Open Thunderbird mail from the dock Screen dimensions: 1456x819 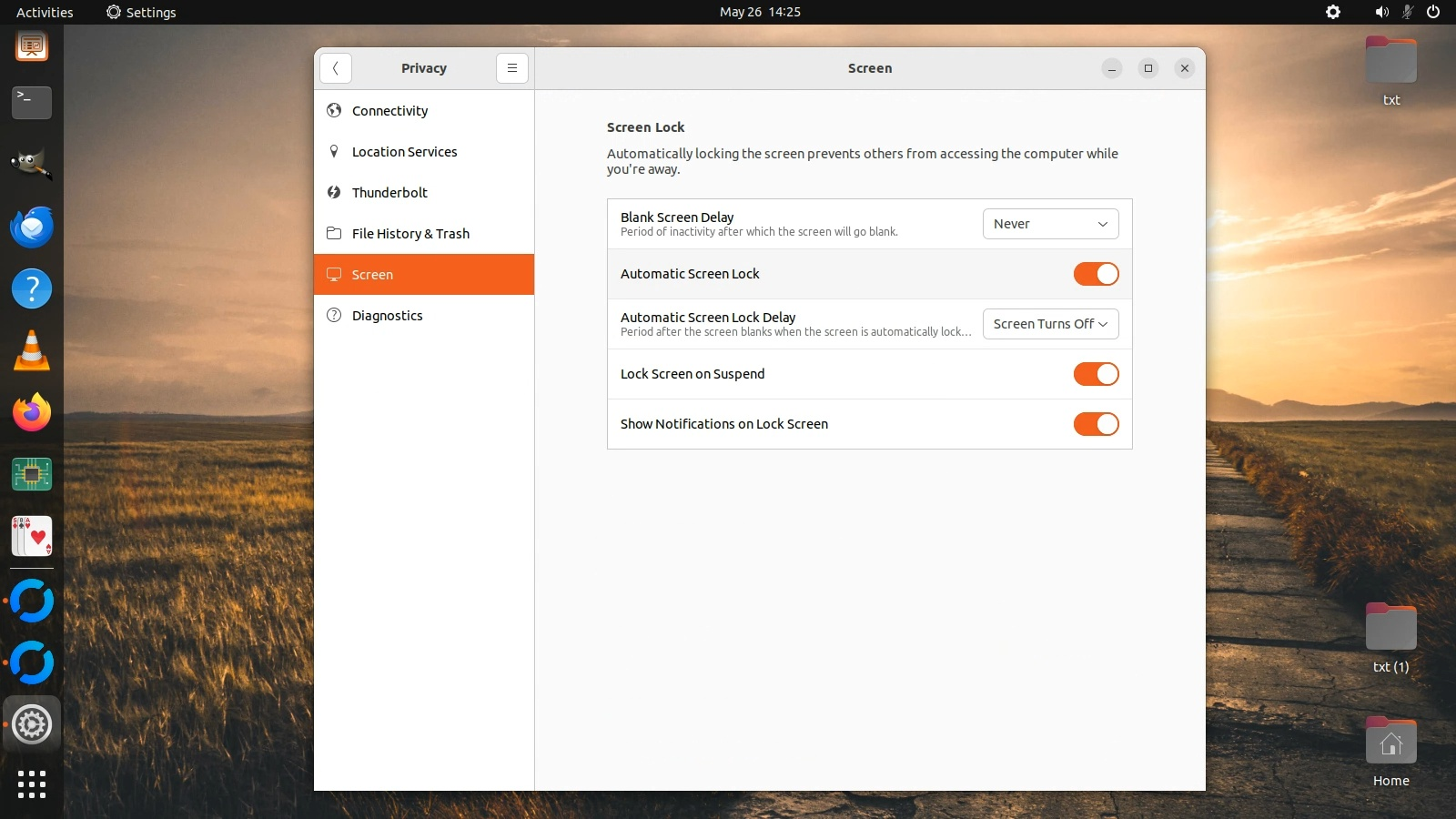coord(32,227)
